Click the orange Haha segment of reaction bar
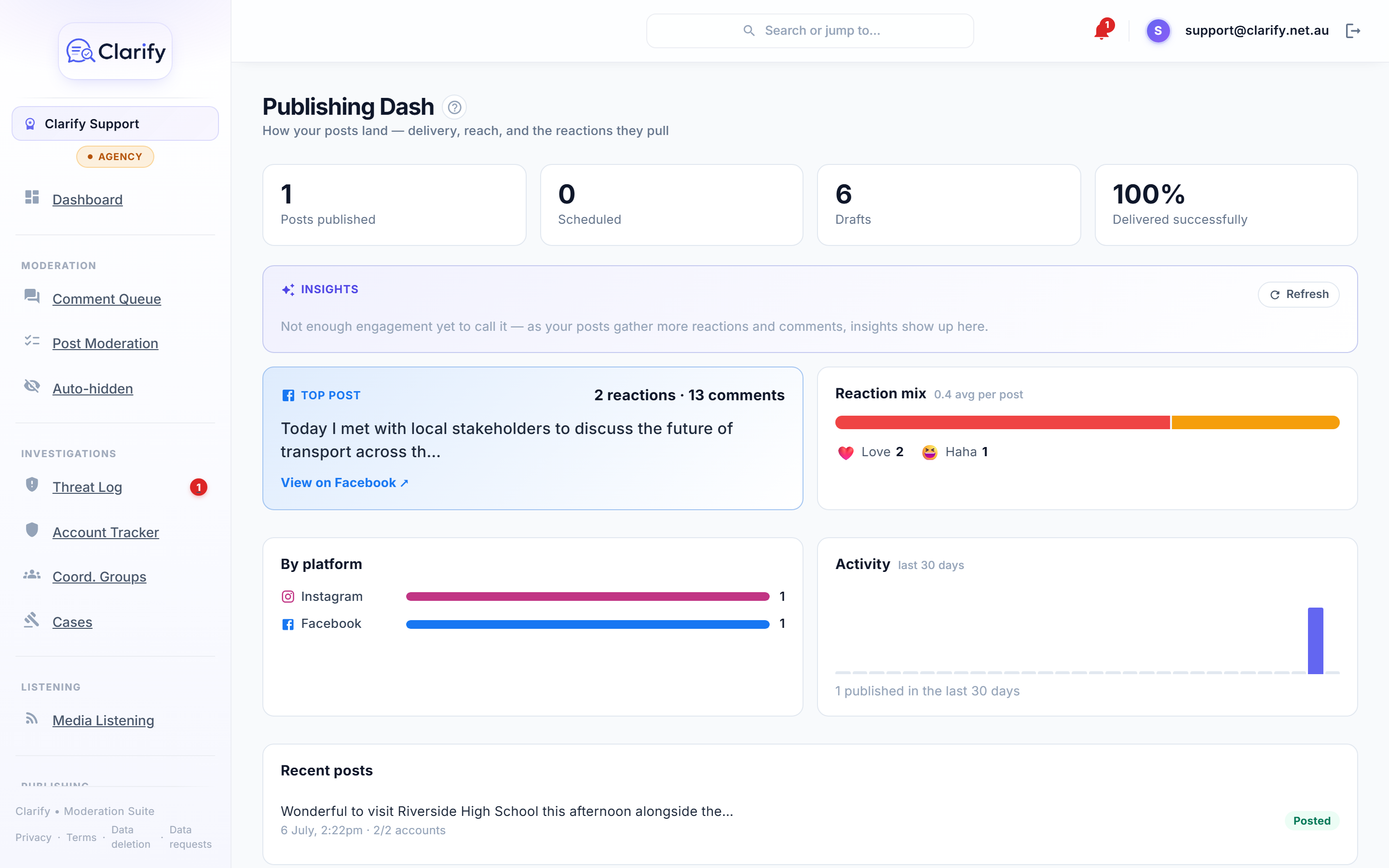 point(1255,423)
